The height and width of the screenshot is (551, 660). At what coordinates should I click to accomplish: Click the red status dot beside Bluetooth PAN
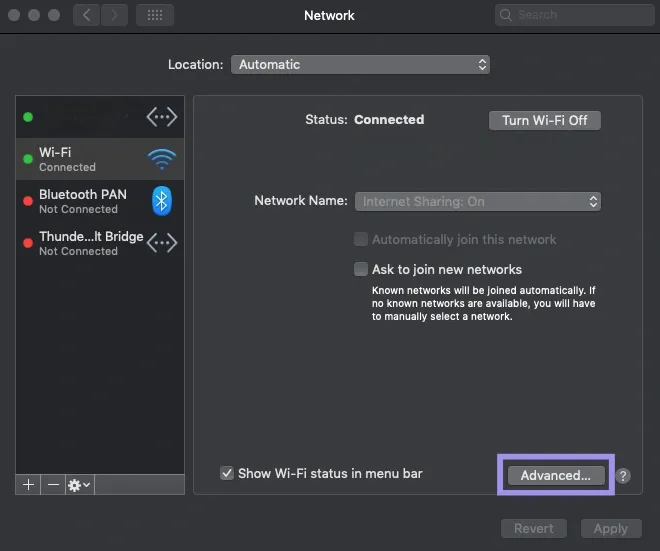pos(28,201)
